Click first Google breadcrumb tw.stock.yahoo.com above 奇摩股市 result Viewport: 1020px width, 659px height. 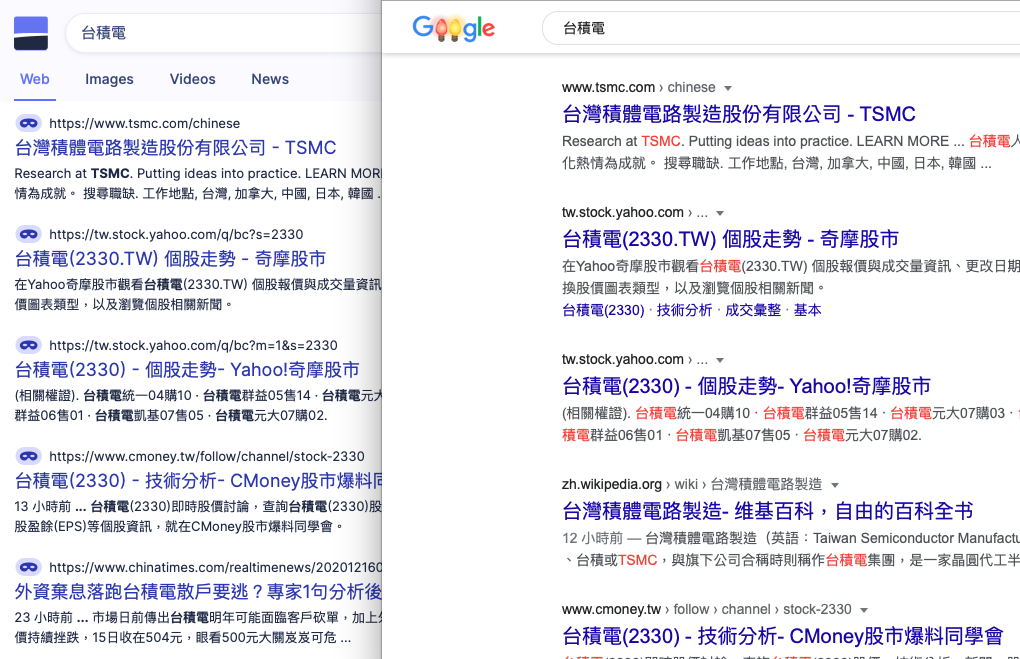[634, 213]
